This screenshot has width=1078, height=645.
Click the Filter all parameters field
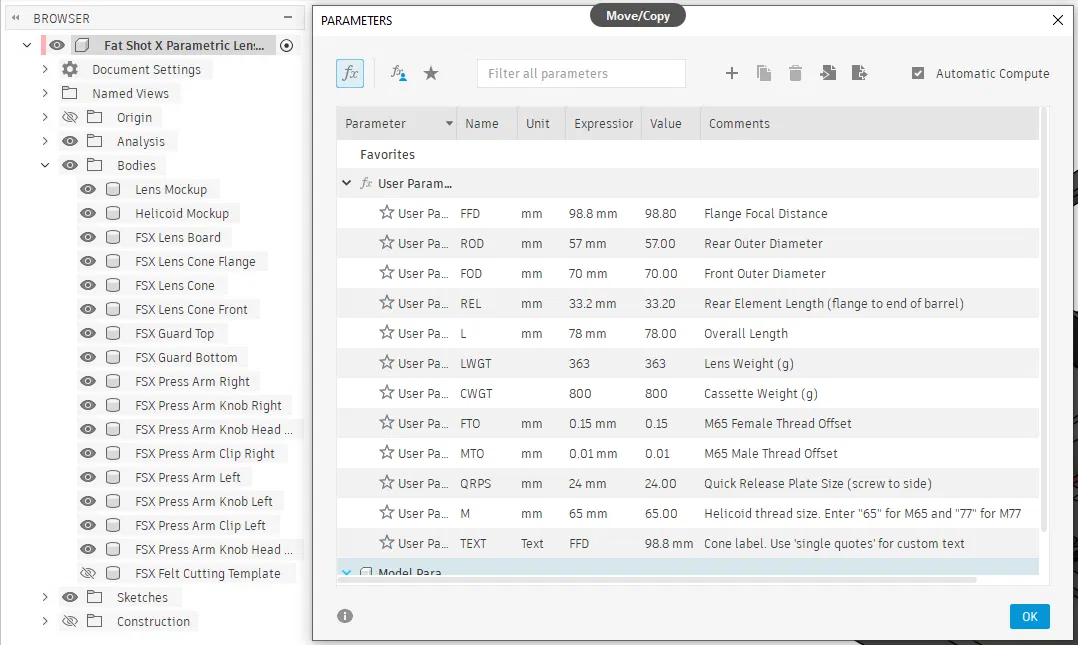(x=581, y=74)
